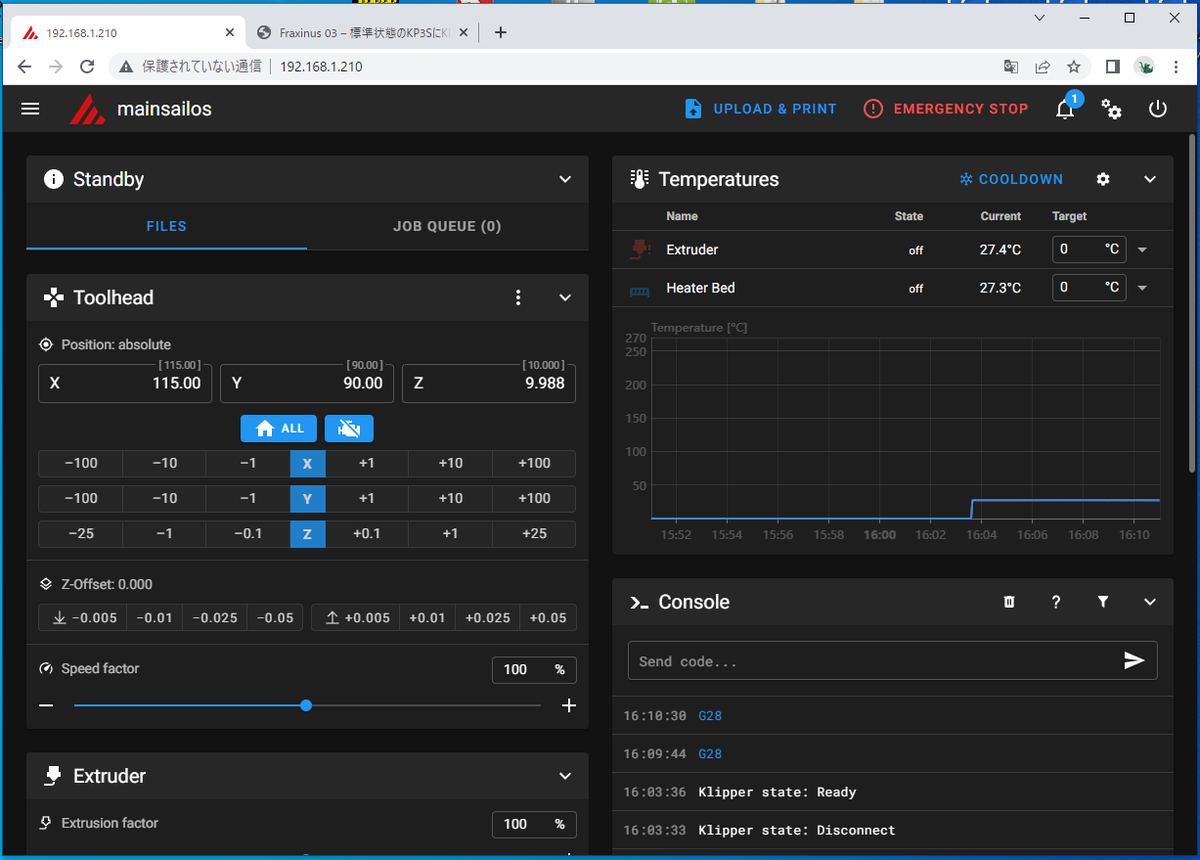This screenshot has height=860, width=1200.
Task: Home the Y axis
Action: point(307,498)
